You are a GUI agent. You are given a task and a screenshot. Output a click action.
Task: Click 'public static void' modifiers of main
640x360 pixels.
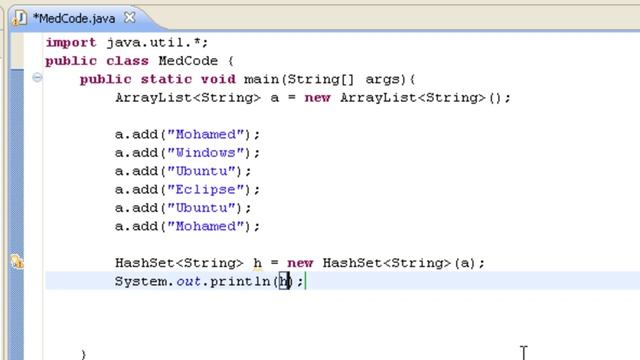[x=158, y=79]
